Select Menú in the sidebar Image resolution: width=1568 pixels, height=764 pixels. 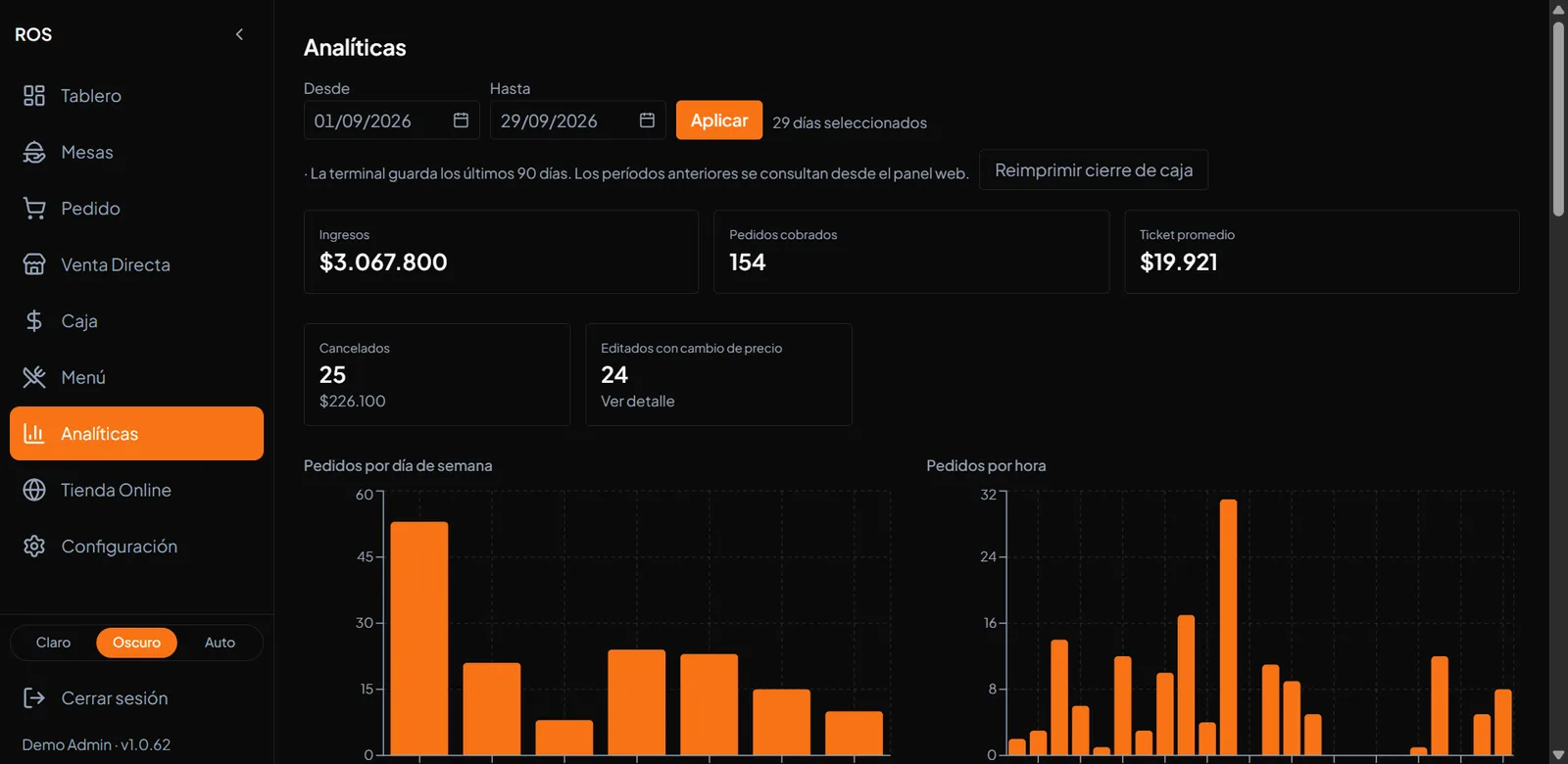tap(136, 377)
